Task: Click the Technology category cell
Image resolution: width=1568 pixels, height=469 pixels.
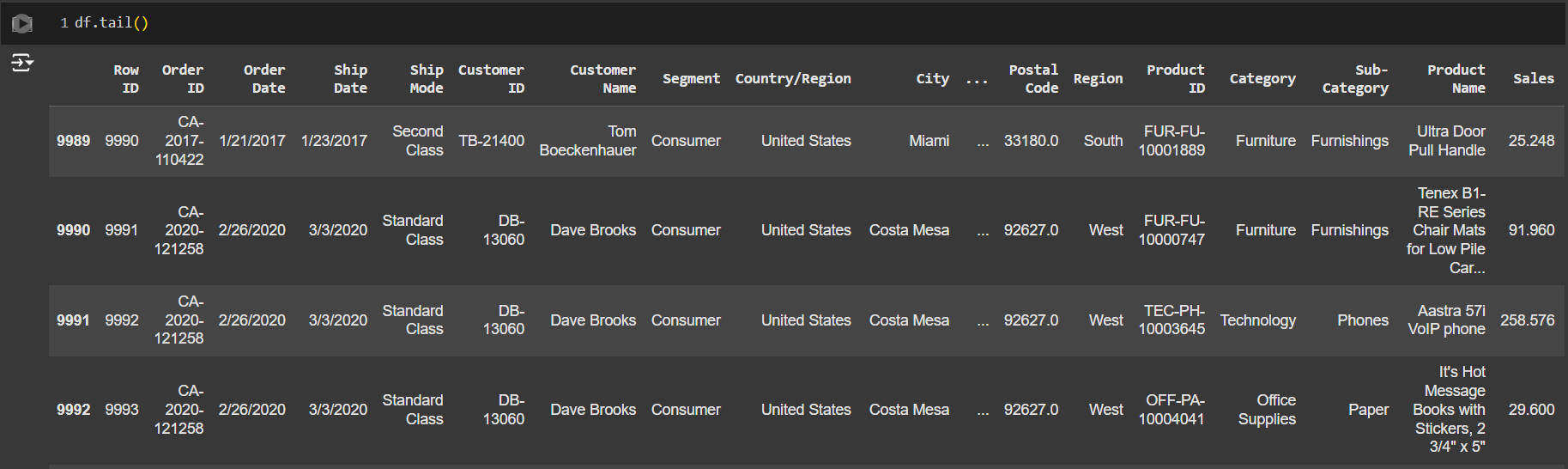Action: click(1257, 320)
